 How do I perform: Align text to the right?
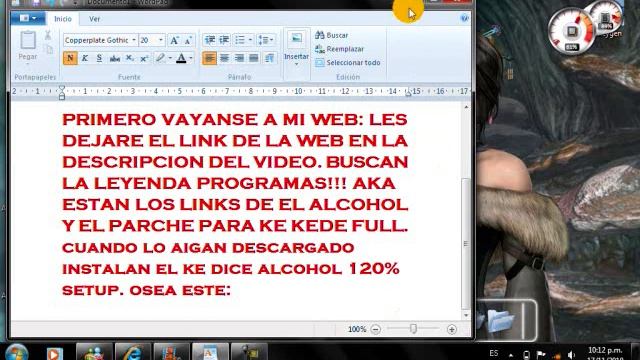click(239, 58)
